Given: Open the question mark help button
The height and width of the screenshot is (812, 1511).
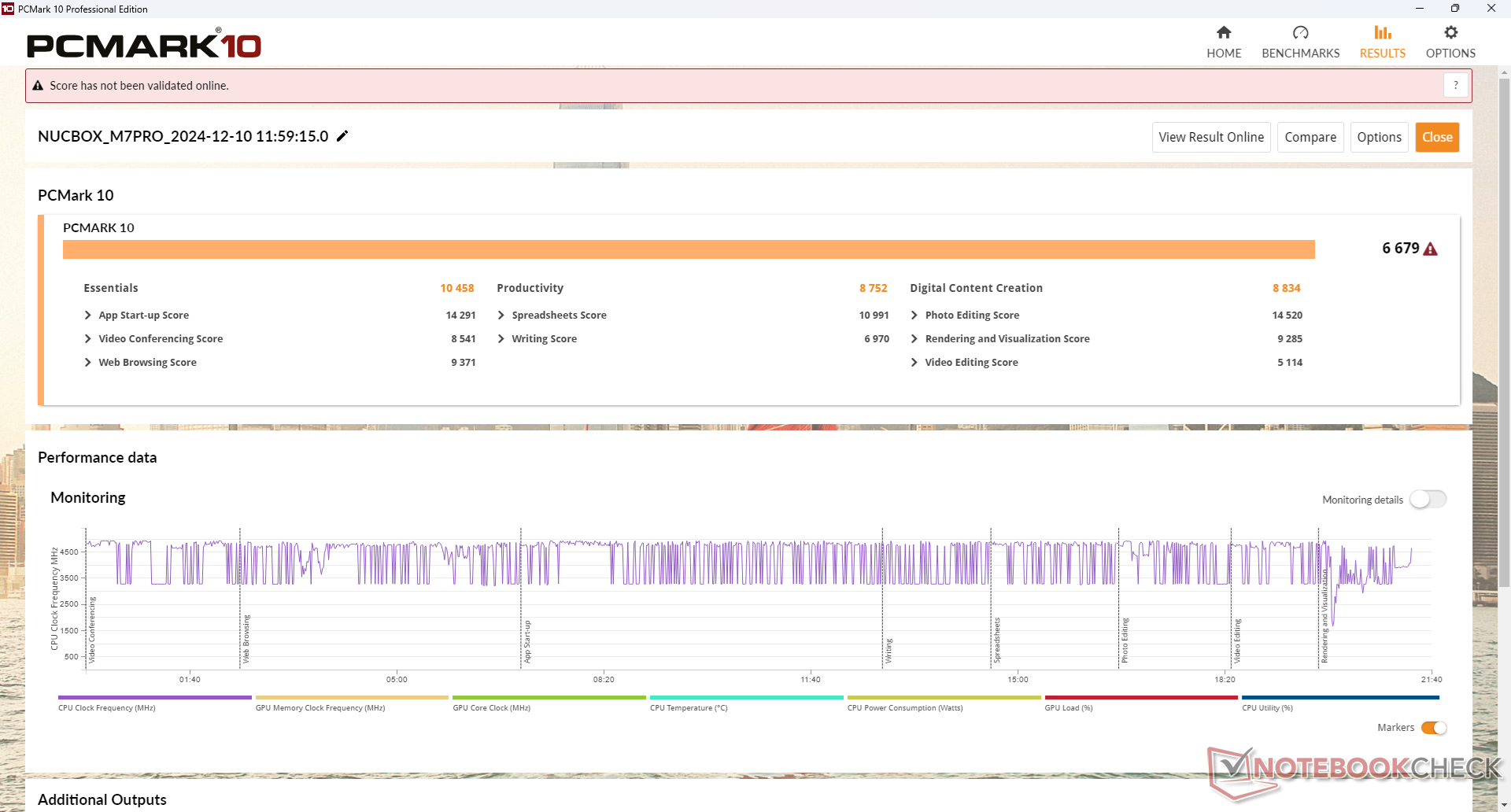Looking at the screenshot, I should click(x=1456, y=85).
